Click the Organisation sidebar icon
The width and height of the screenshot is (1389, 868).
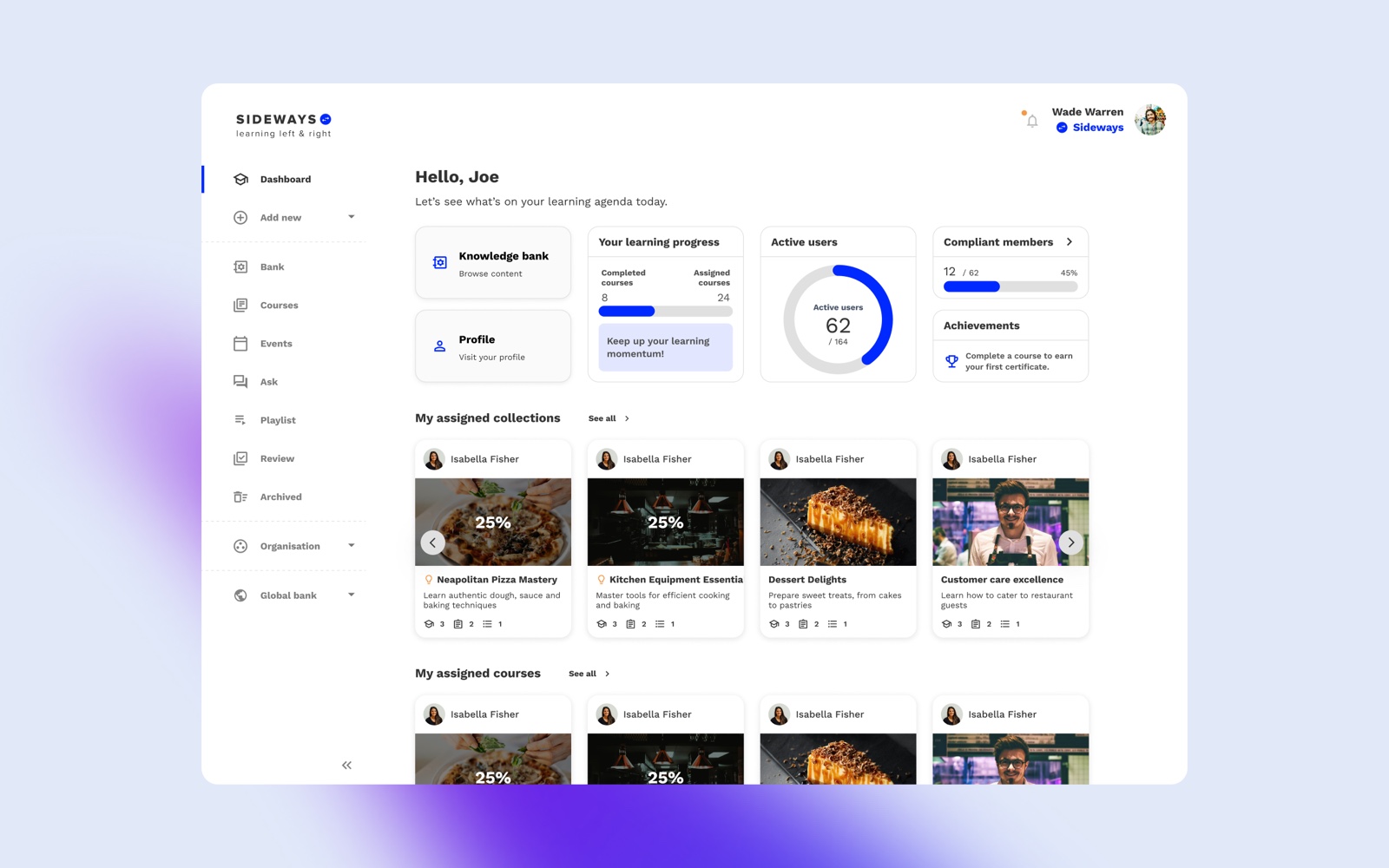240,546
